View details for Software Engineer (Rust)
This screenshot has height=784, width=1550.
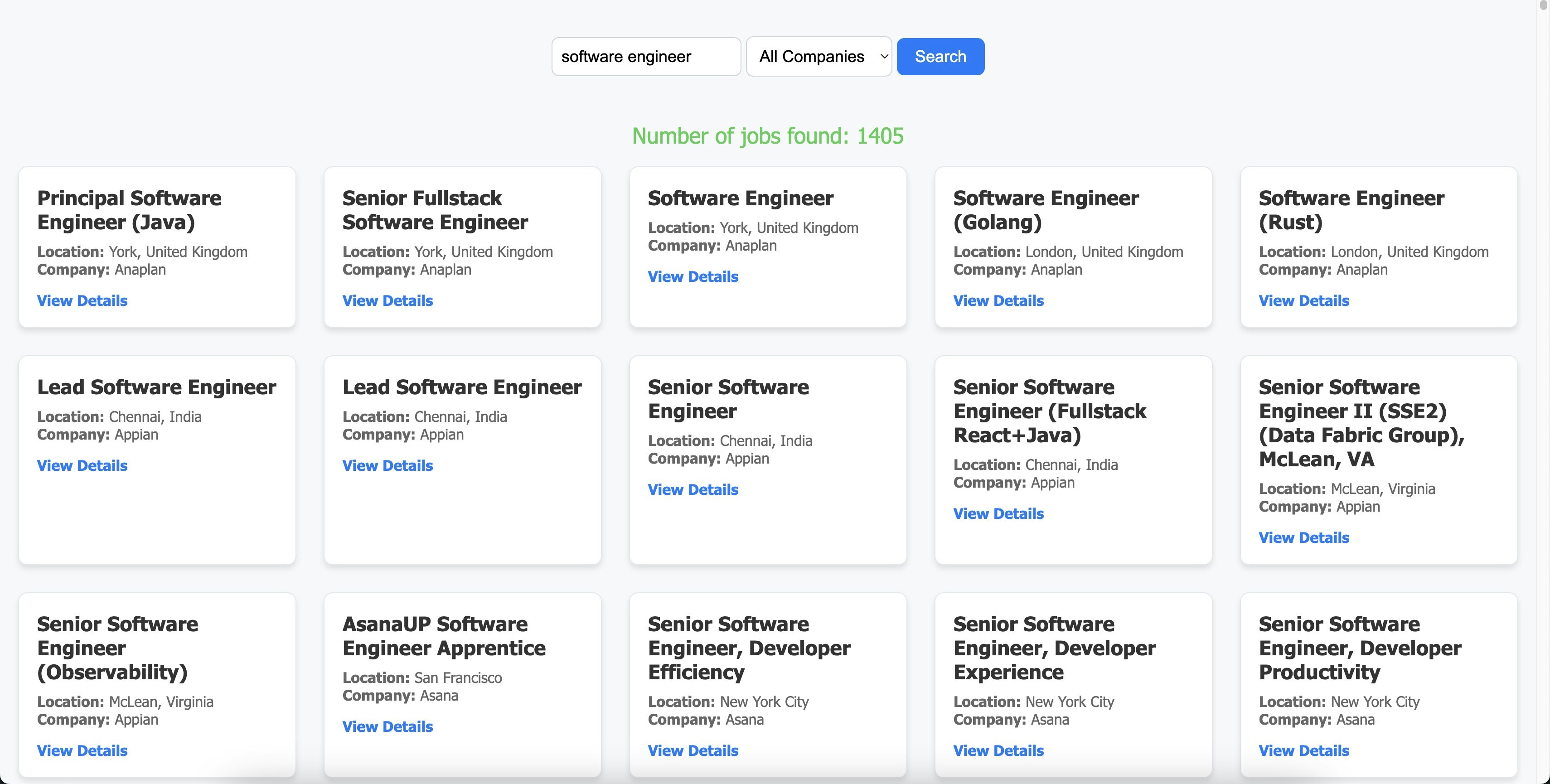tap(1304, 300)
